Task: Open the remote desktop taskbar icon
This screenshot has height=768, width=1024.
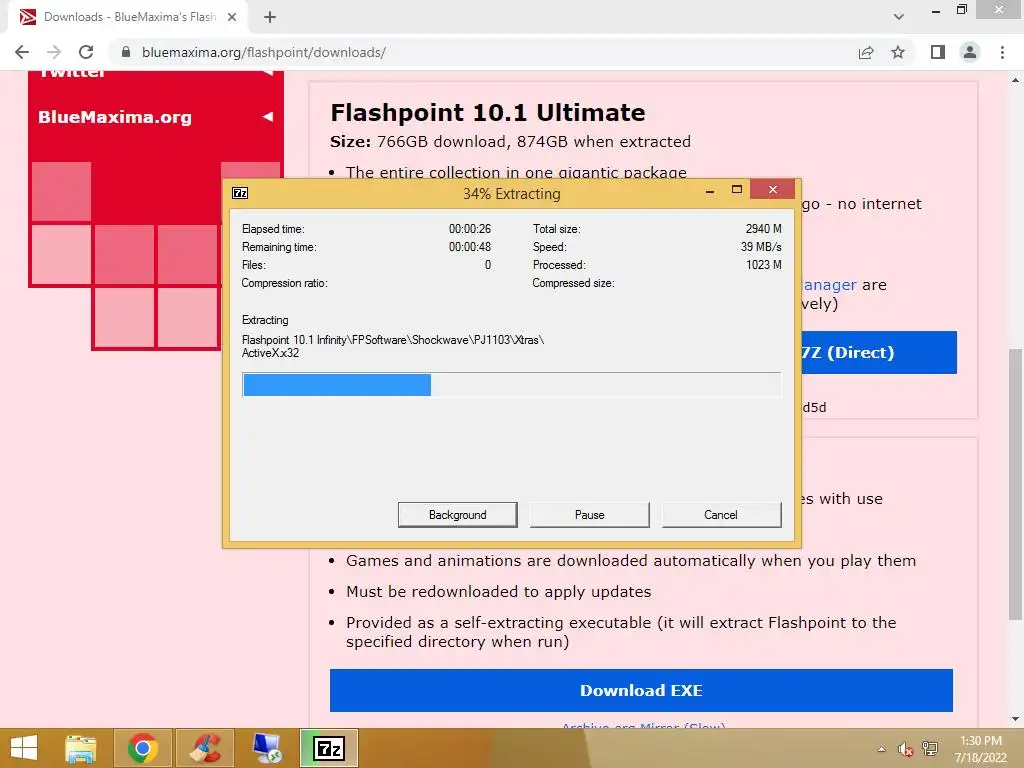Action: (x=267, y=748)
